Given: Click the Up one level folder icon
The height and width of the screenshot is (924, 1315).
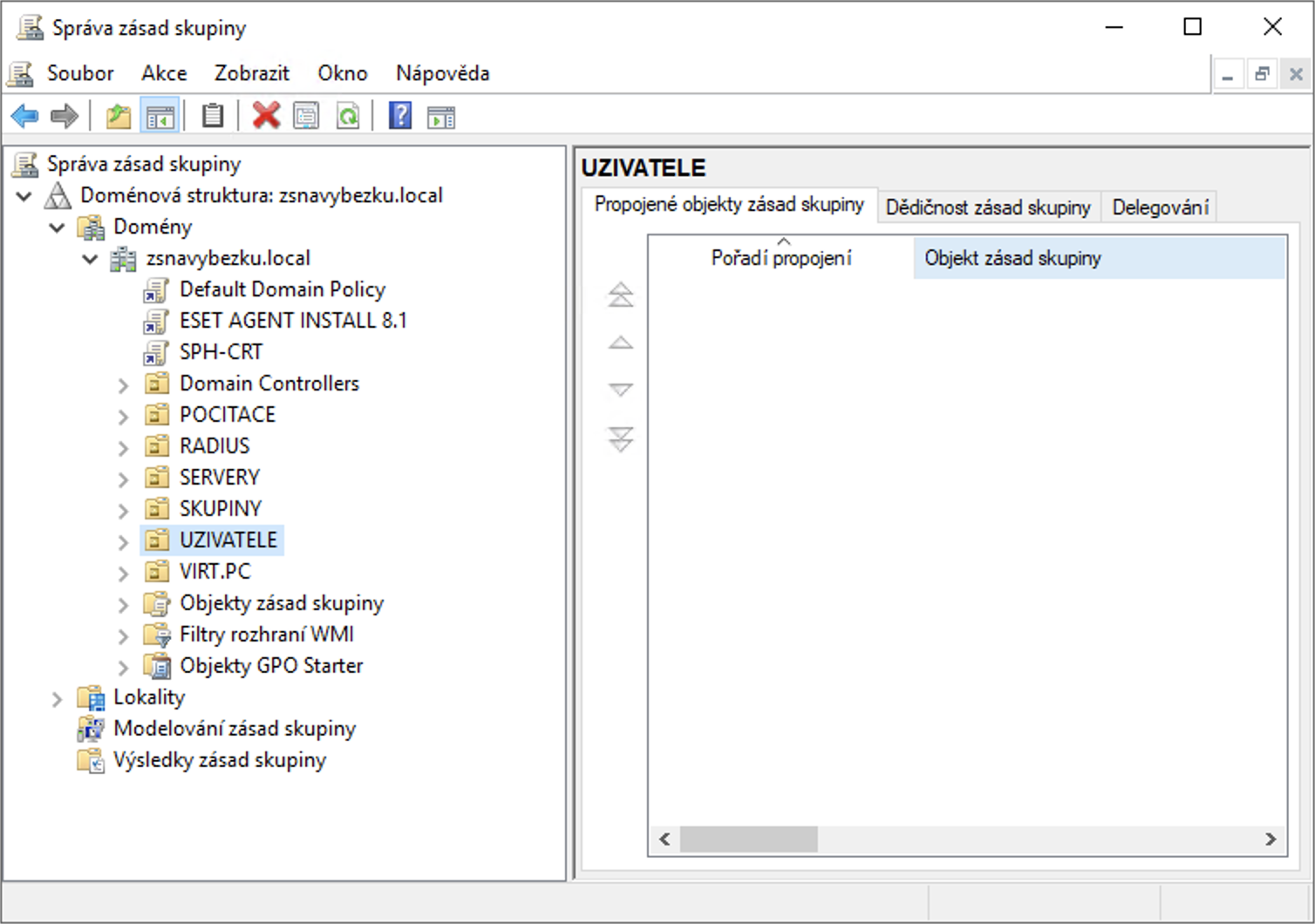Looking at the screenshot, I should [118, 116].
